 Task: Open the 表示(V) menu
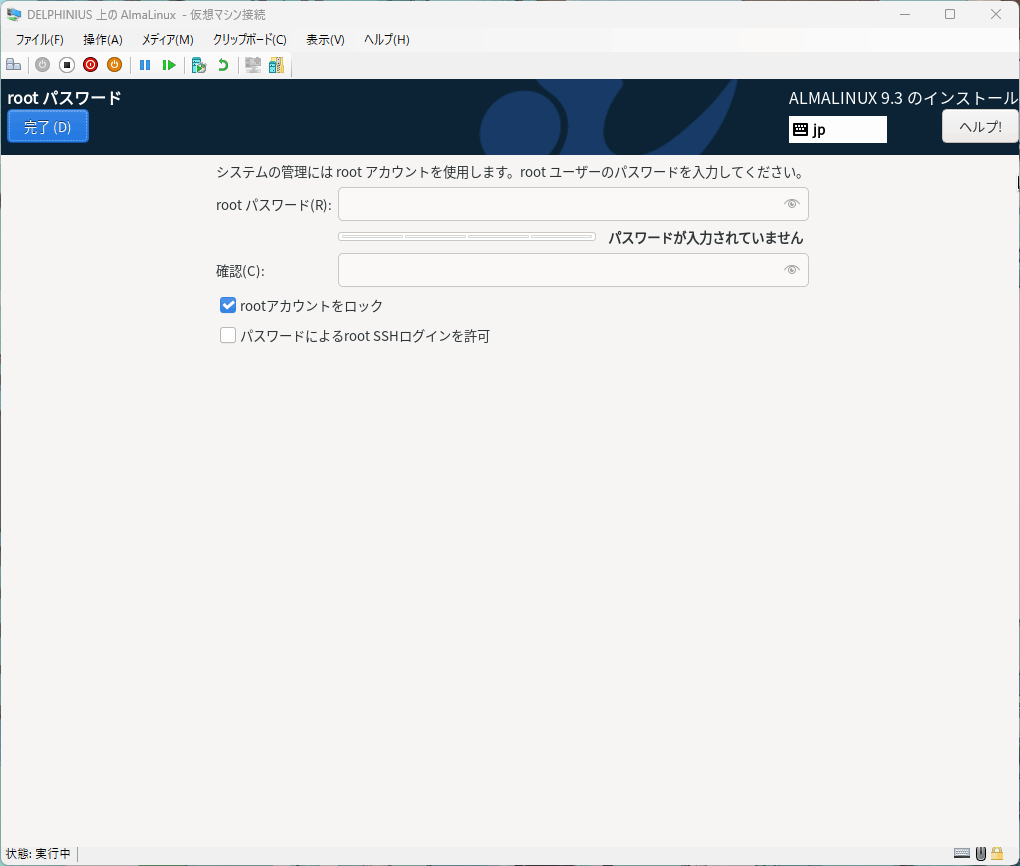[x=325, y=40]
